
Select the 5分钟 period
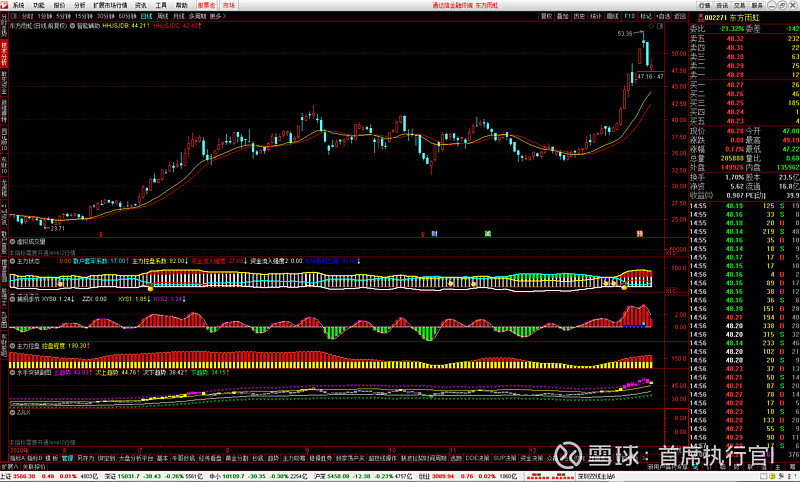point(63,16)
